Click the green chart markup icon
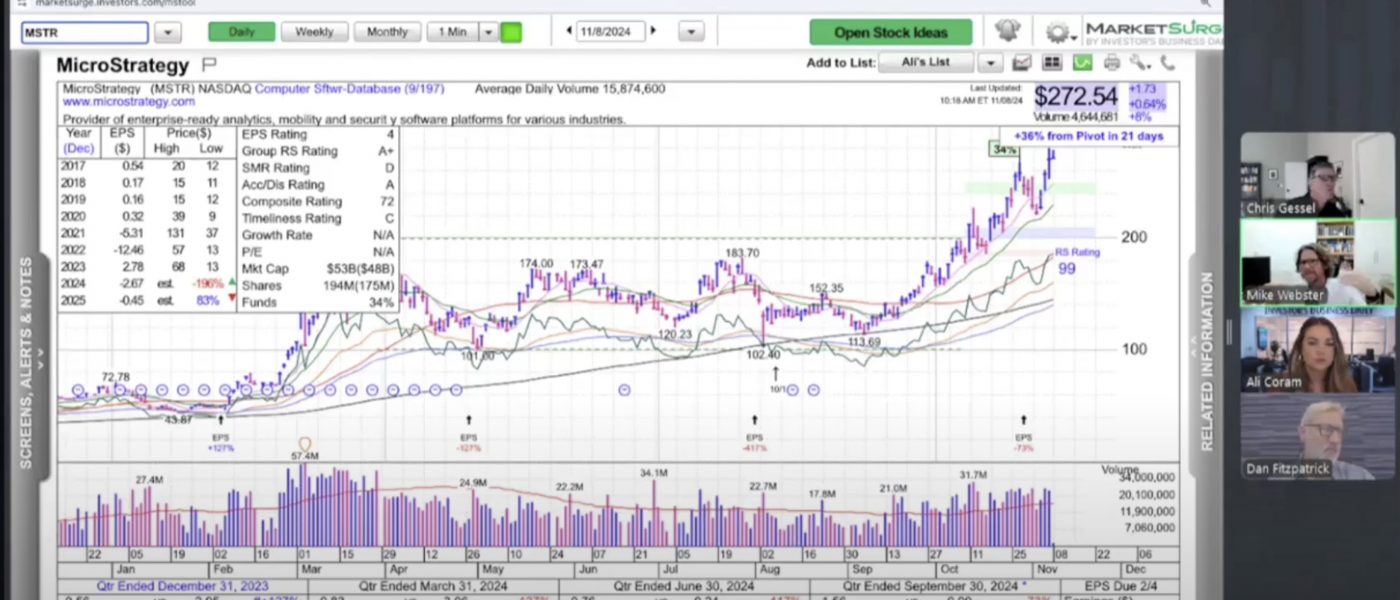Viewport: 1400px width, 600px height. pos(1082,63)
